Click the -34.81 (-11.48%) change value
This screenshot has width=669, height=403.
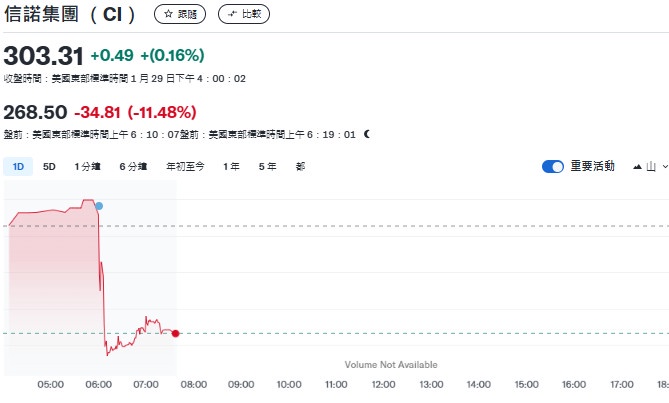135,113
